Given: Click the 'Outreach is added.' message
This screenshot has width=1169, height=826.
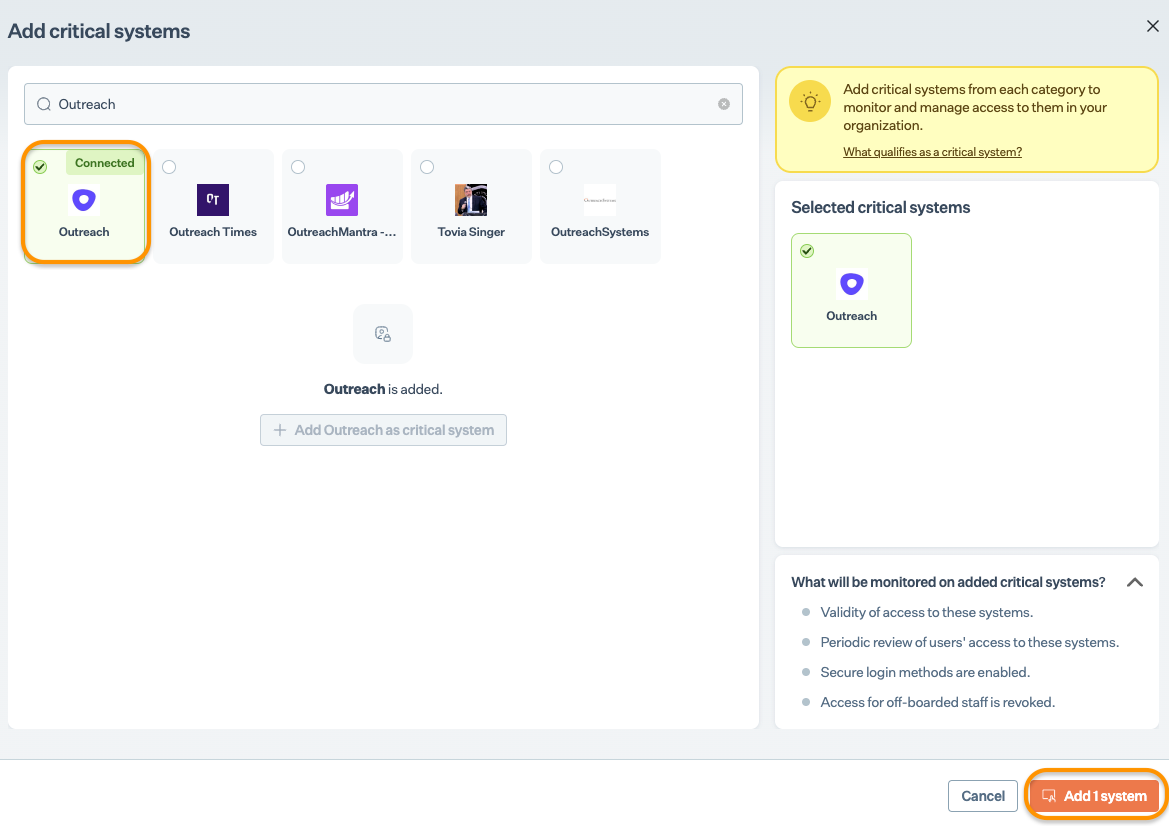Looking at the screenshot, I should [x=383, y=389].
